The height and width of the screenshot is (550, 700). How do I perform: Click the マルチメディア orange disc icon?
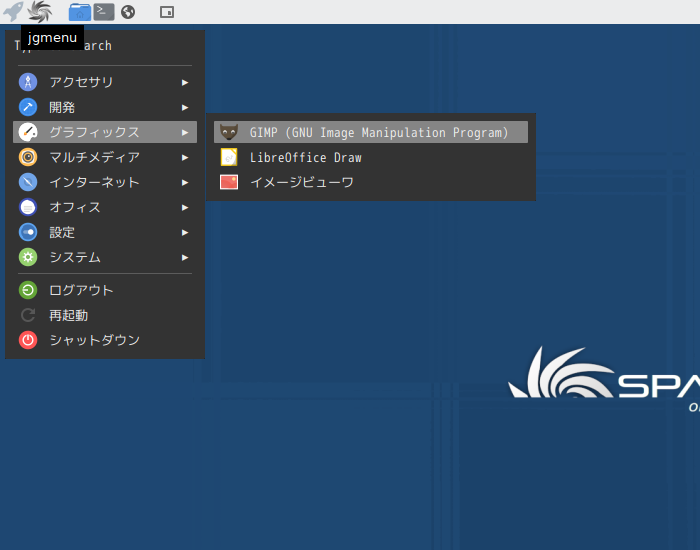28,157
